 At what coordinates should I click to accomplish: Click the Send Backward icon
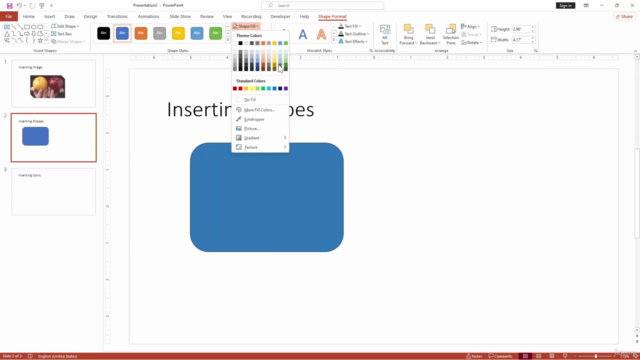coord(430,29)
